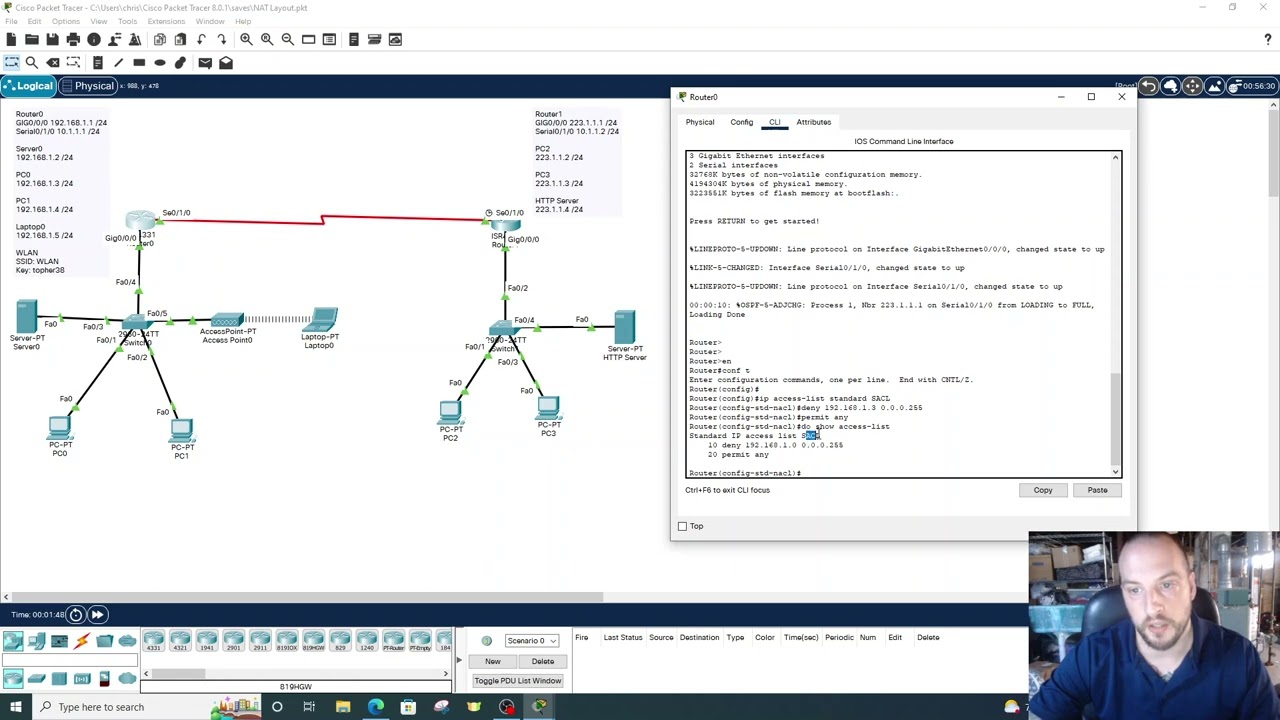Open the Help question mark icon
This screenshot has width=1280, height=720.
pos(1268,39)
